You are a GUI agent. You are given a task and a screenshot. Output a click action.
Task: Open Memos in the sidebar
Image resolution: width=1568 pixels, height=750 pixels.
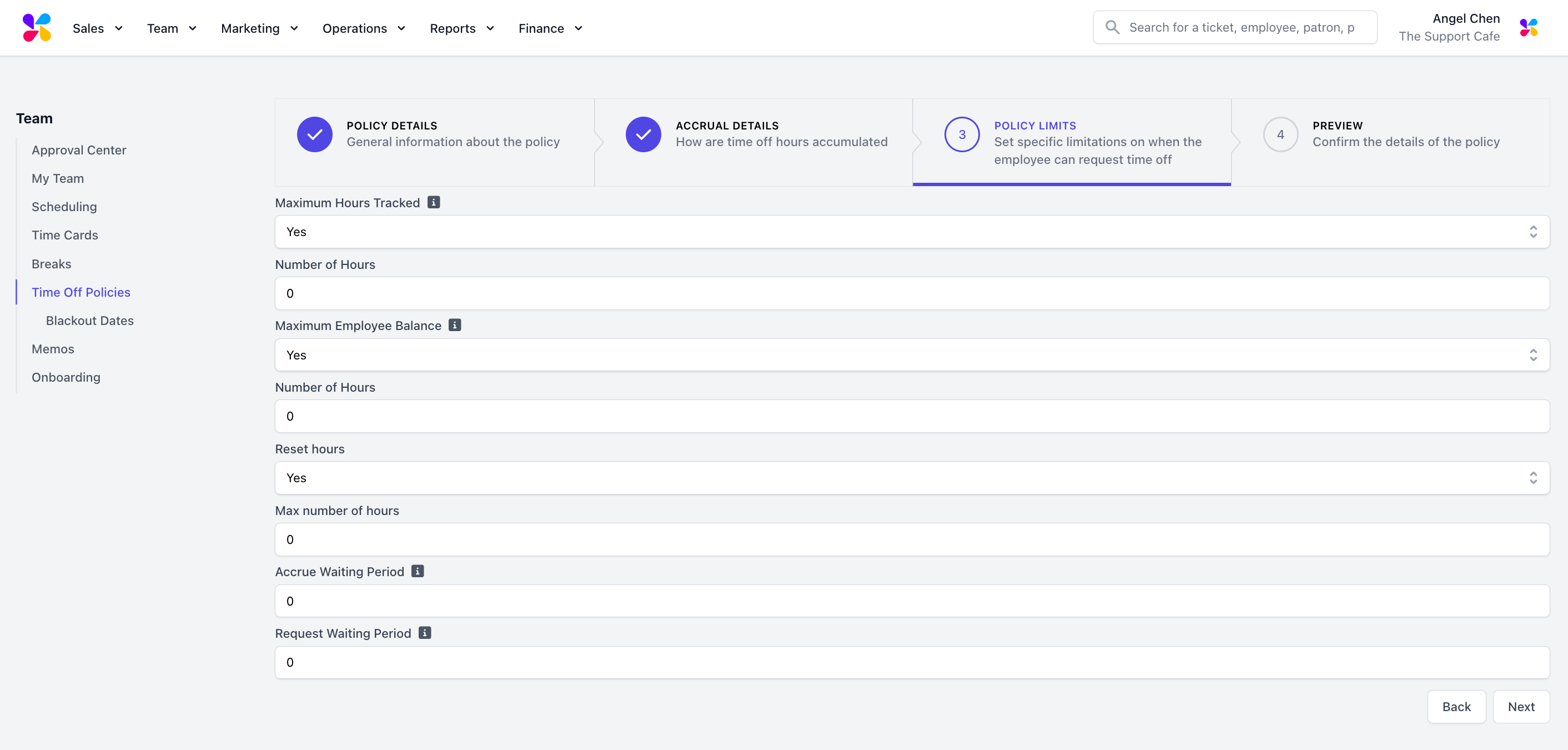tap(53, 349)
